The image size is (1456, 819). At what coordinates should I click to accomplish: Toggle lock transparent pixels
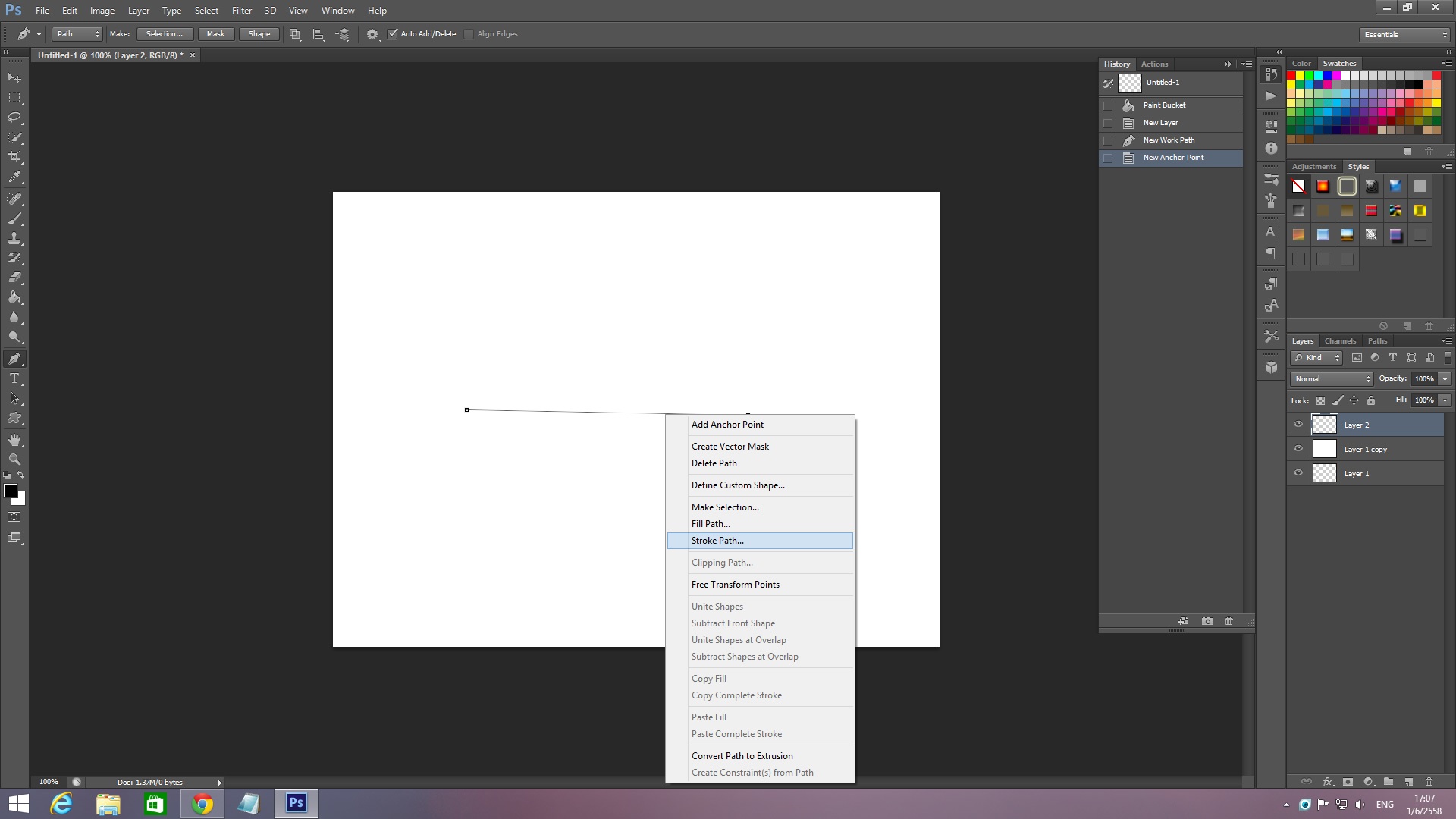point(1321,400)
